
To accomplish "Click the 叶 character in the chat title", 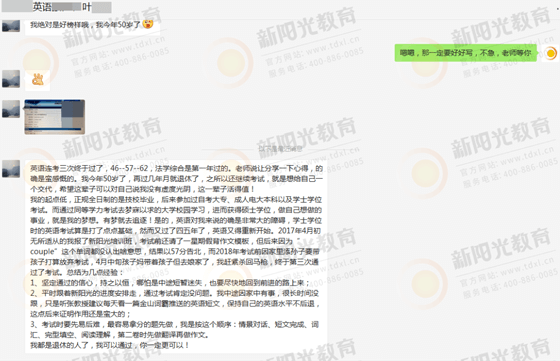I will pyautogui.click(x=87, y=7).
